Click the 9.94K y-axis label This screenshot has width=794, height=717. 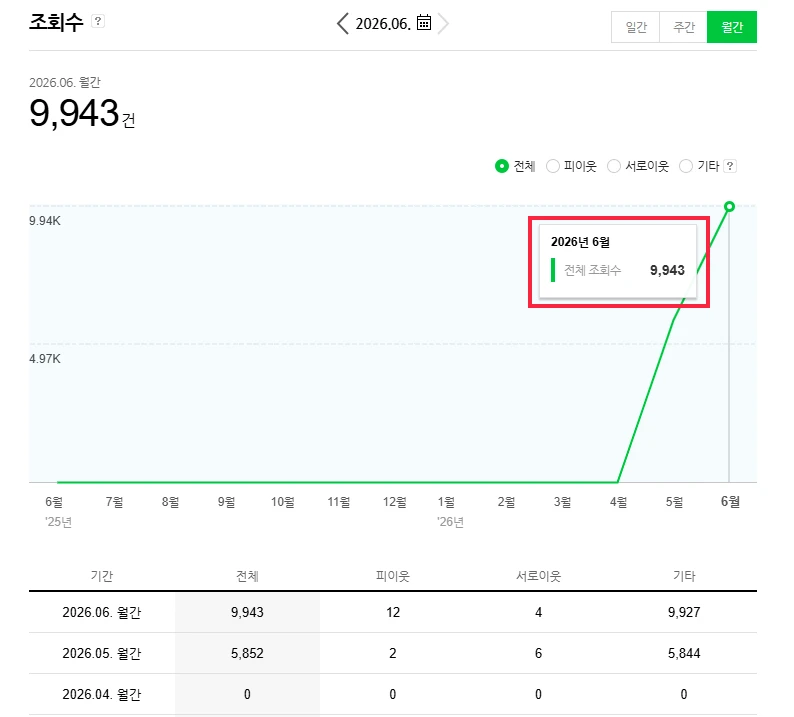tap(45, 221)
